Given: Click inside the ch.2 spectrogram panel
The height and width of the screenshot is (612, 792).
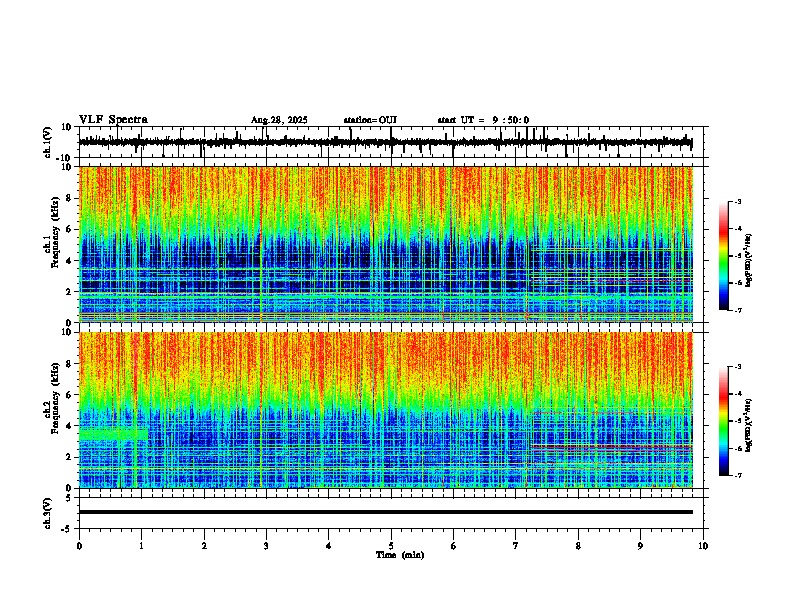Looking at the screenshot, I should [385, 410].
